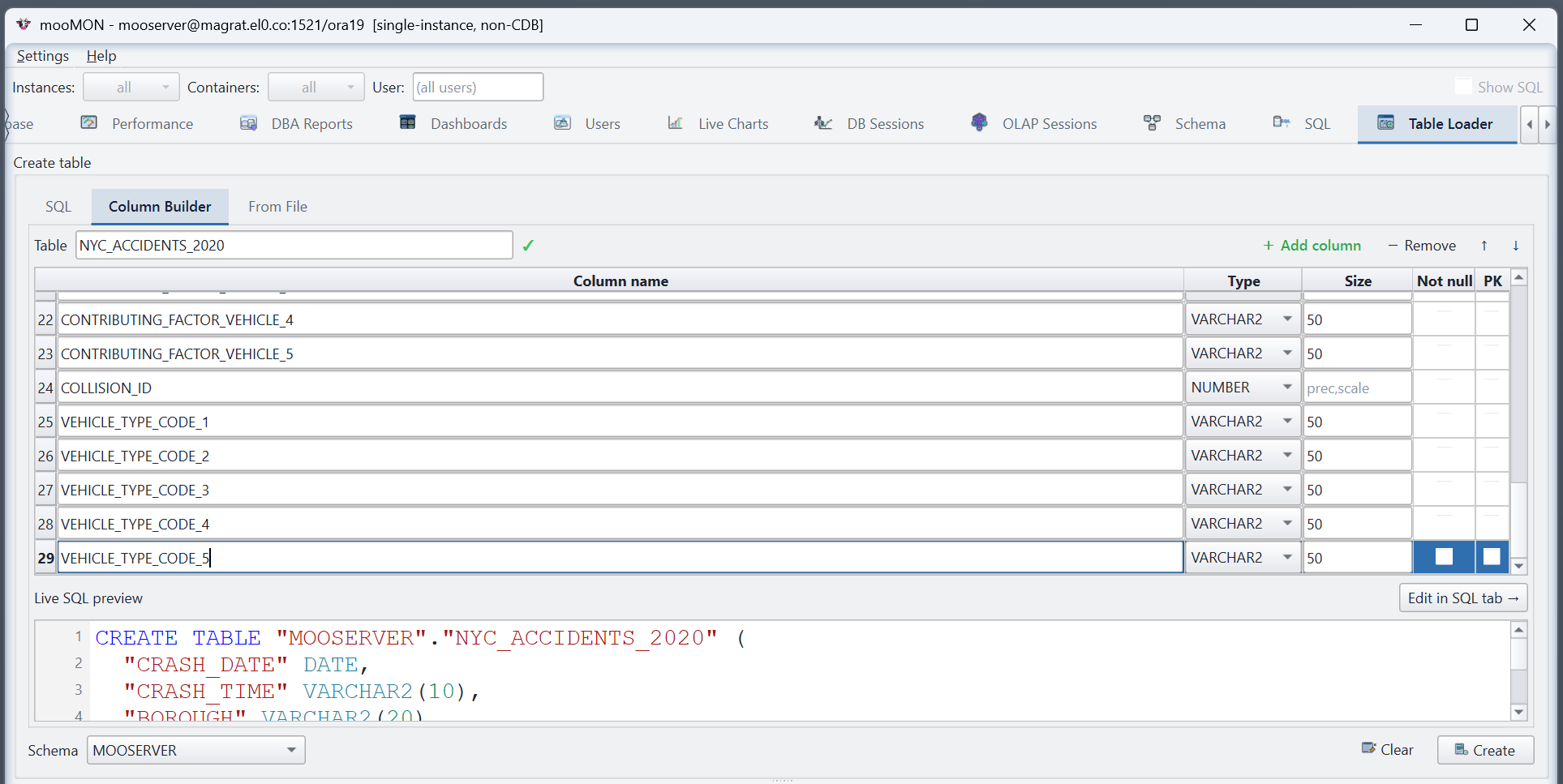The height and width of the screenshot is (784, 1563).
Task: Toggle PK for VEHICLE_TYPE_CODE_2 row
Action: click(1492, 456)
